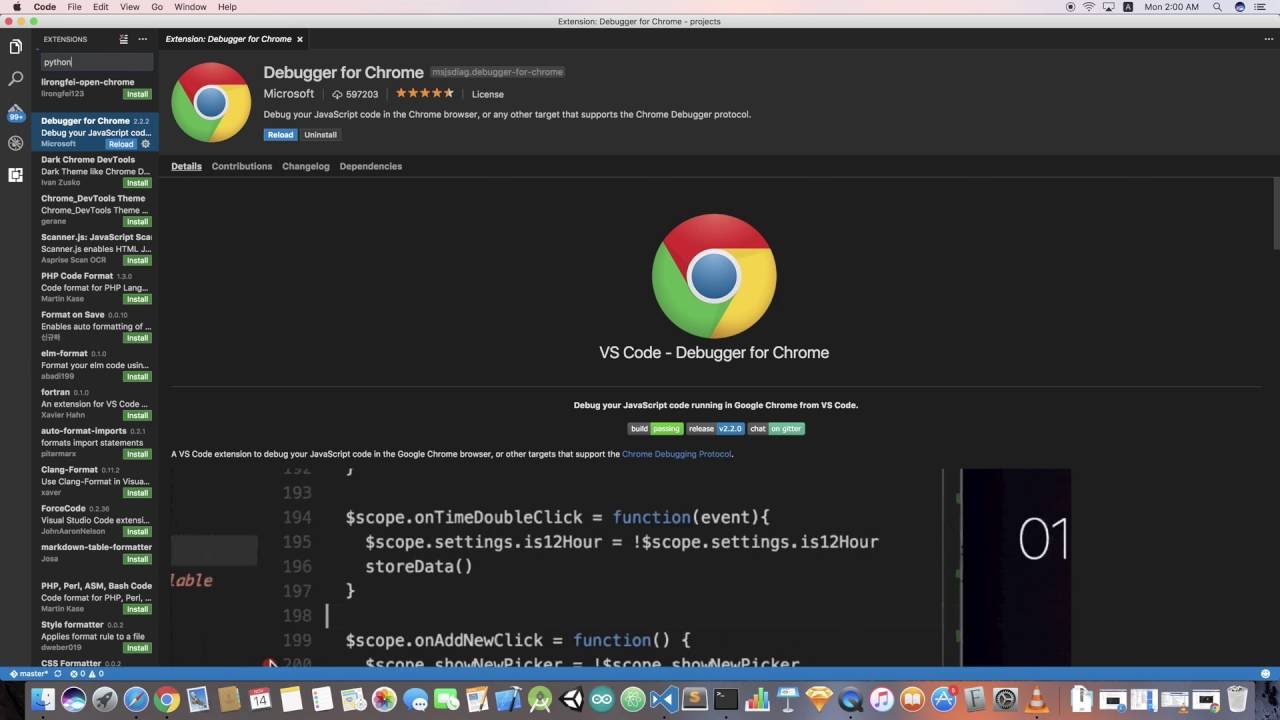The width and height of the screenshot is (1280, 720).
Task: Switch to the Changelog tab
Action: [x=306, y=166]
